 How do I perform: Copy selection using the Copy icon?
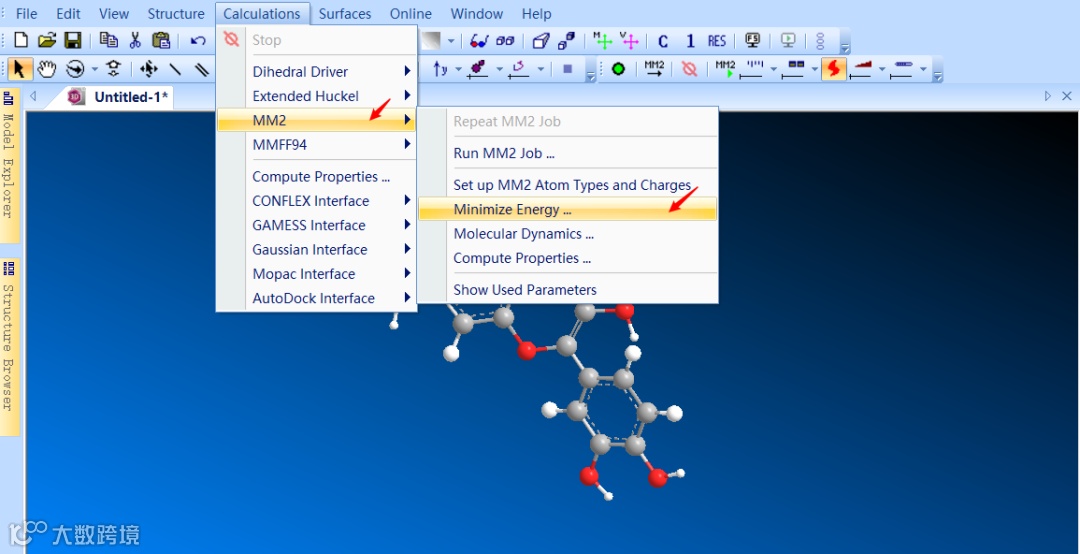pos(108,41)
